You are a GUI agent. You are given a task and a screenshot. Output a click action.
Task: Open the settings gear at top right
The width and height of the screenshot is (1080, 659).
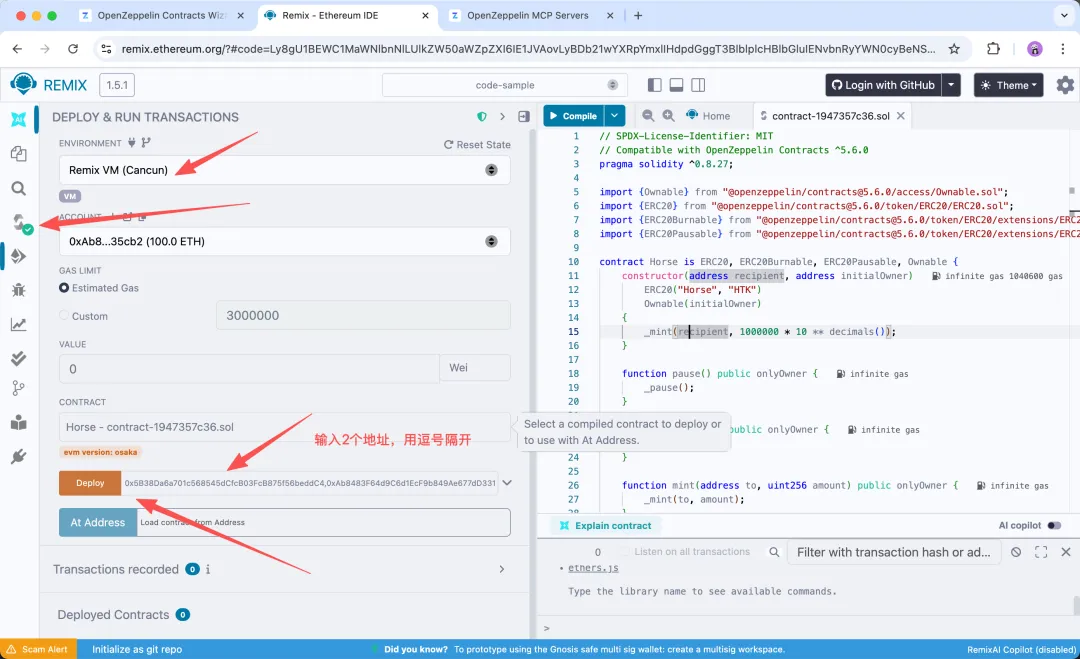click(1065, 85)
